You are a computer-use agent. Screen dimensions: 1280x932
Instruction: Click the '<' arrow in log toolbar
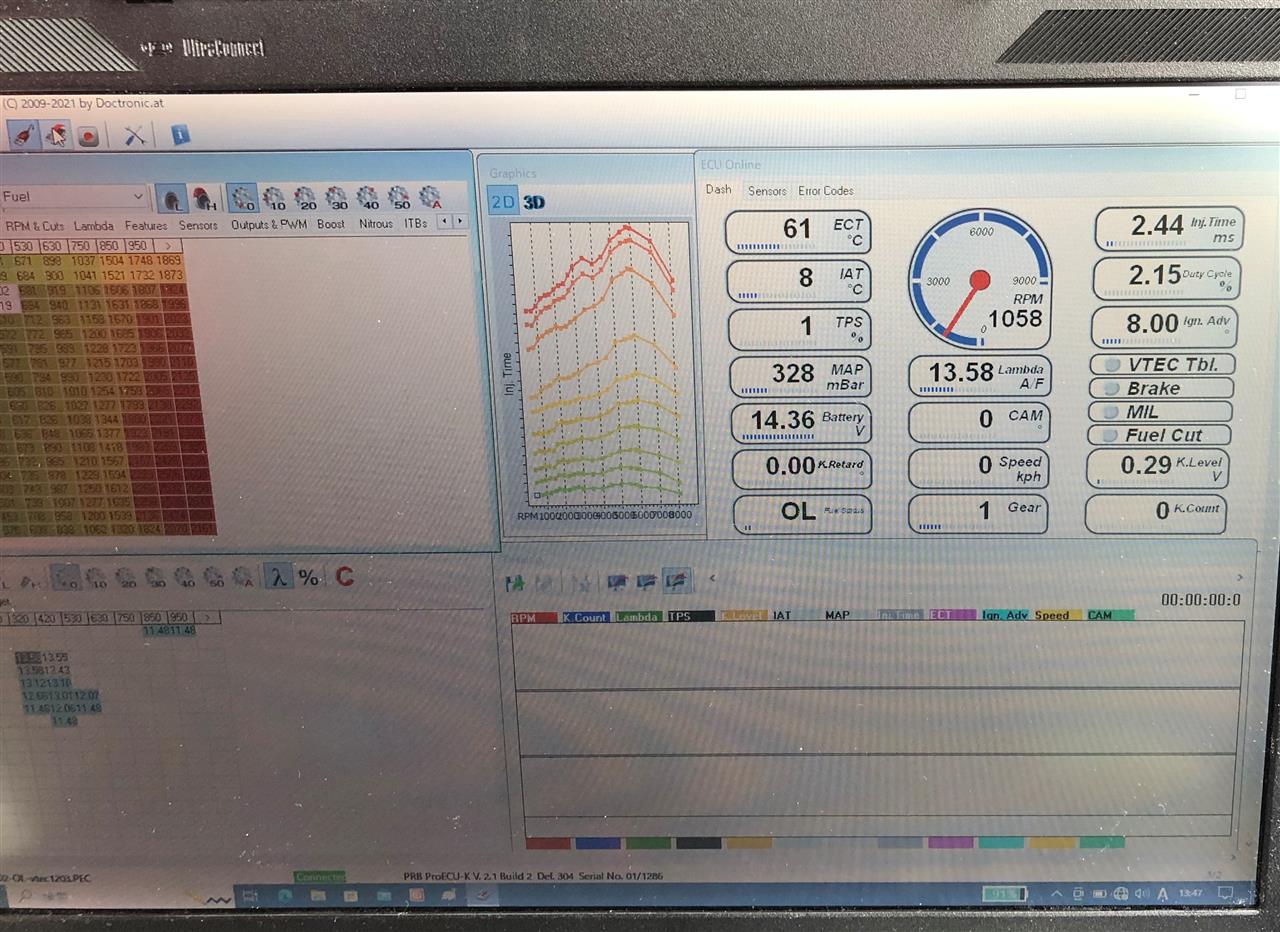(712, 577)
